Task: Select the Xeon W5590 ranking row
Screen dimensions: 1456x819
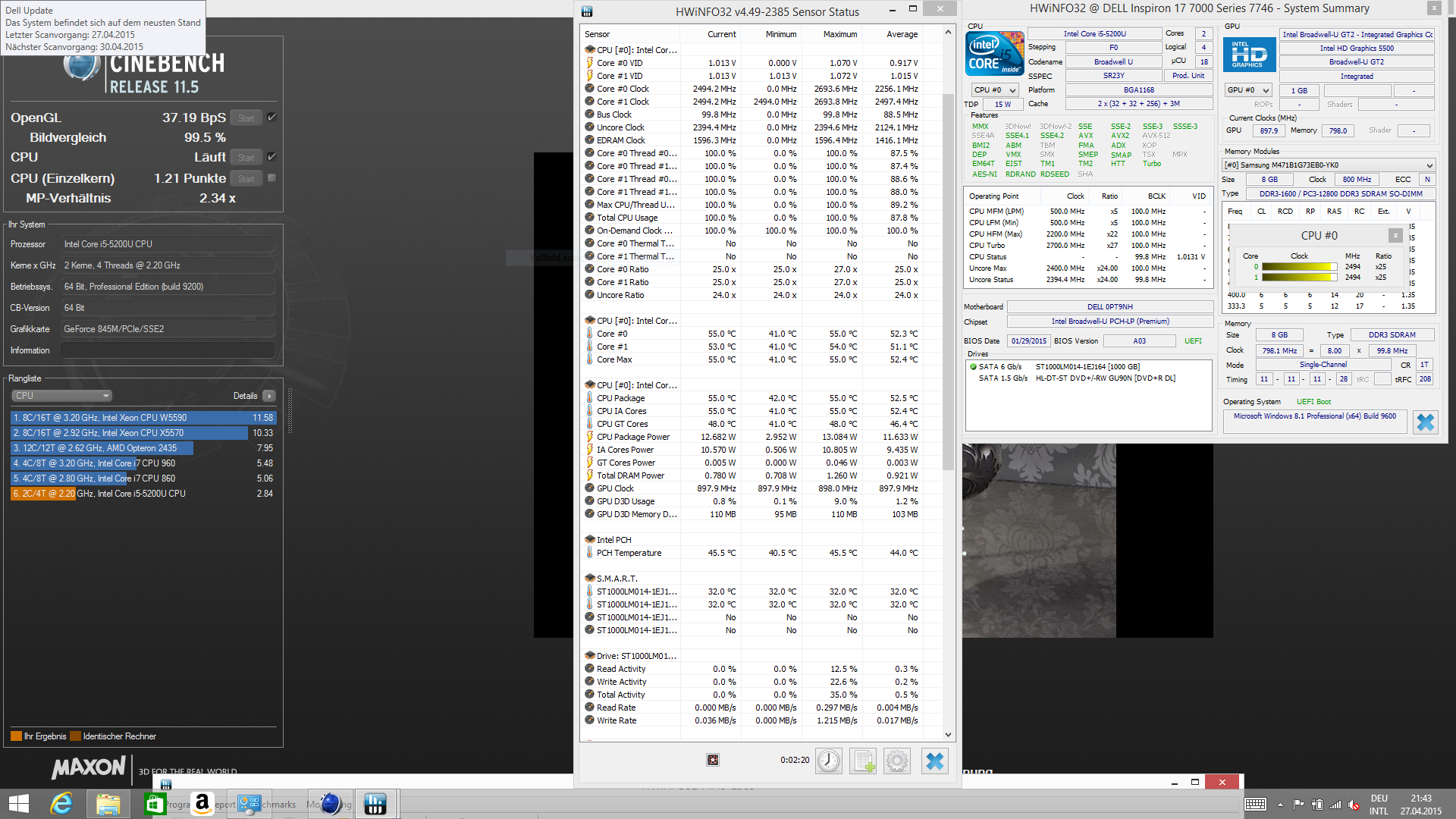Action: [143, 418]
